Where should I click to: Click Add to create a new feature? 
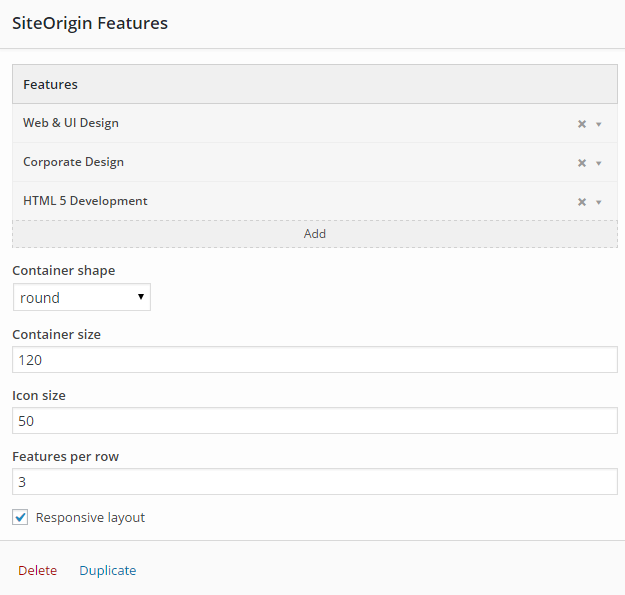pyautogui.click(x=315, y=234)
